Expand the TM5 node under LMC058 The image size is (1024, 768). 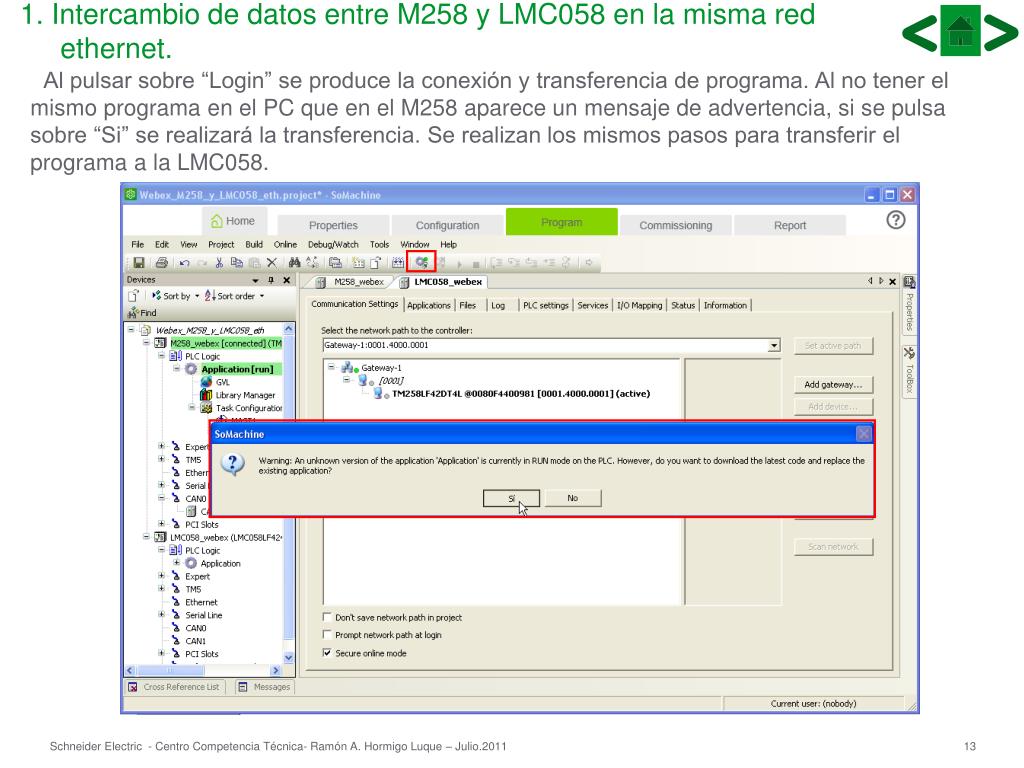point(161,588)
